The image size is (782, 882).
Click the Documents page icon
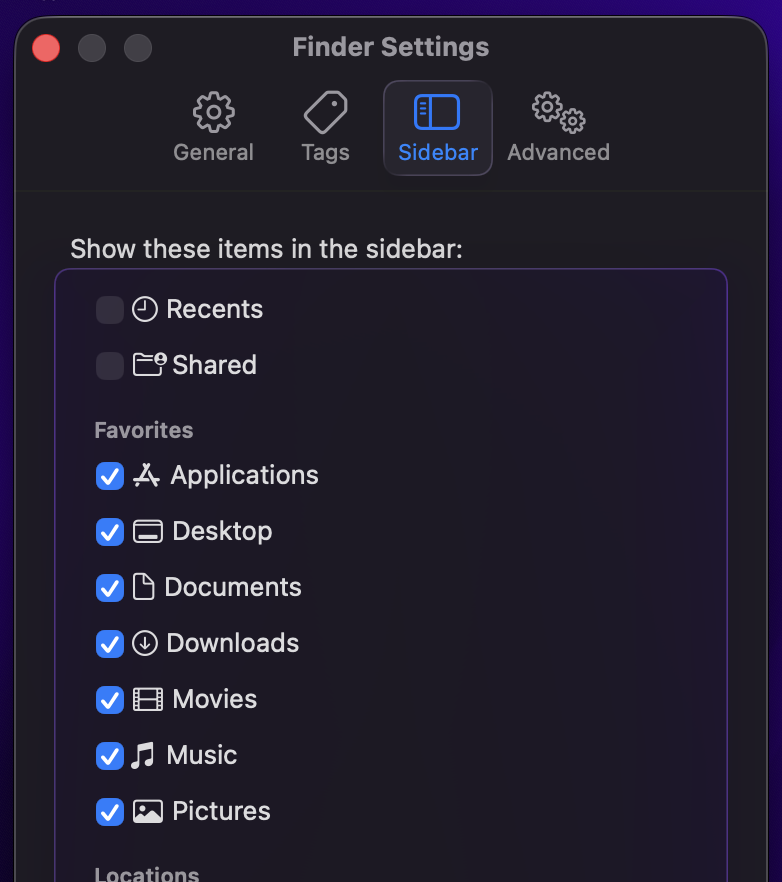pyautogui.click(x=144, y=587)
